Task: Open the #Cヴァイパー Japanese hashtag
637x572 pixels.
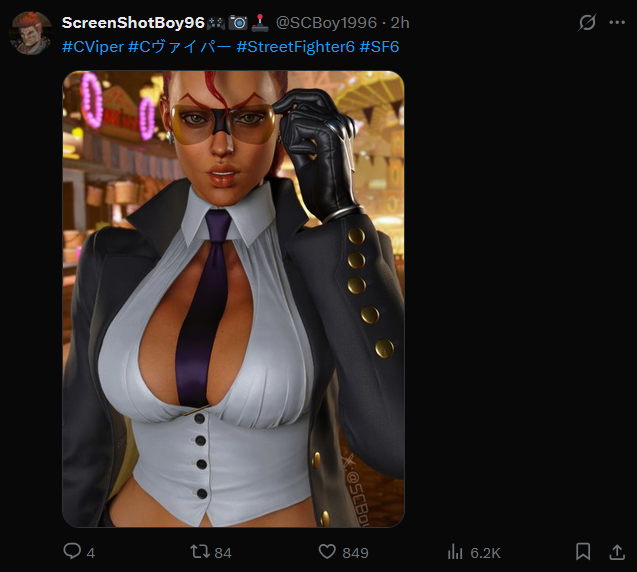Action: (180, 47)
